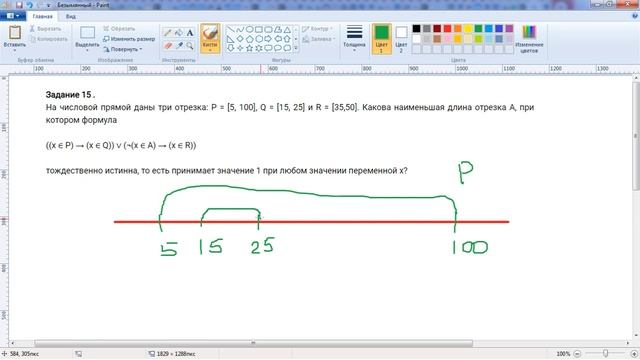Expand the shapes gallery with bottom arrow
Viewport: 640px width, 360px height.
pyautogui.click(x=296, y=49)
